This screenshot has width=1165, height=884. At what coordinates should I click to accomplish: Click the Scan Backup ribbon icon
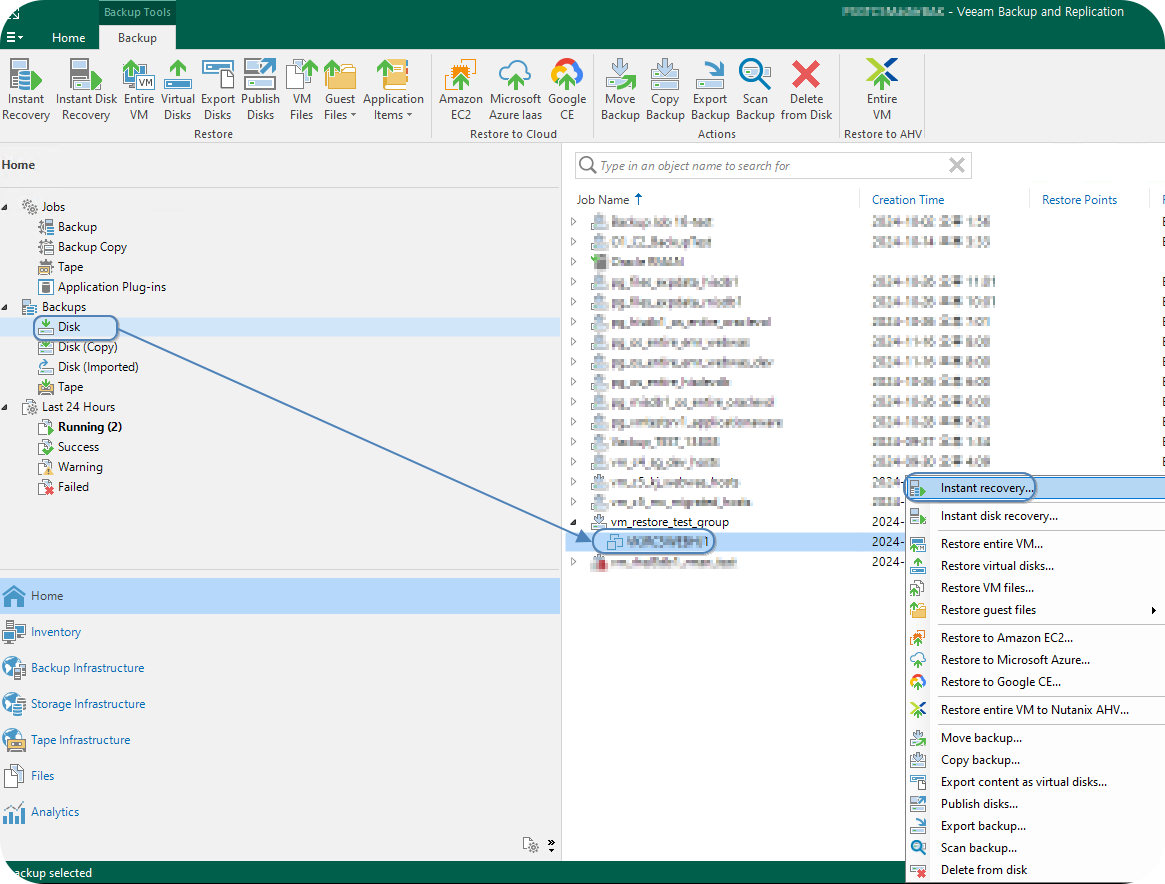tap(755, 90)
